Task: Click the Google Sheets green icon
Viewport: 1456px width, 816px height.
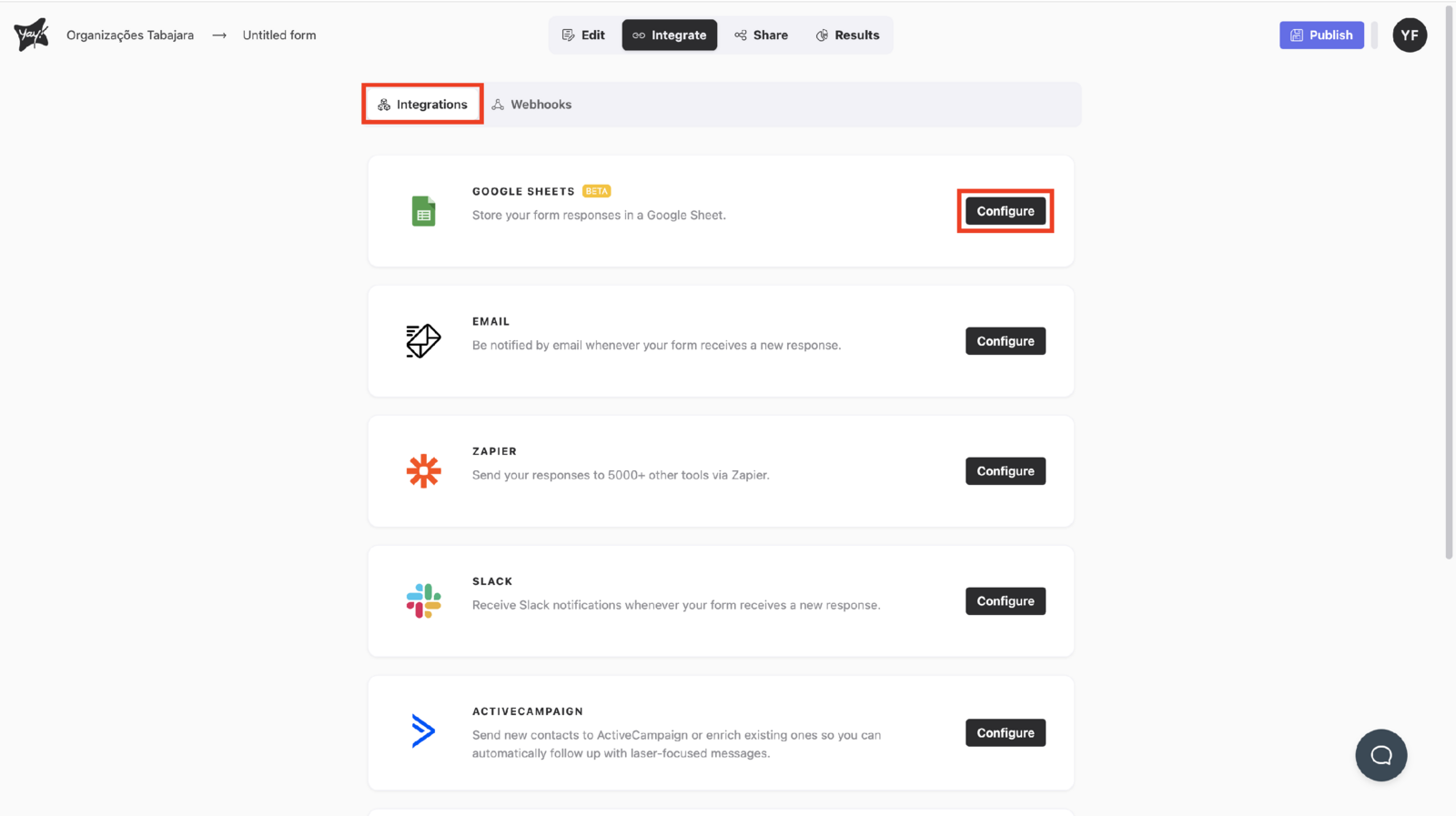Action: [x=423, y=211]
